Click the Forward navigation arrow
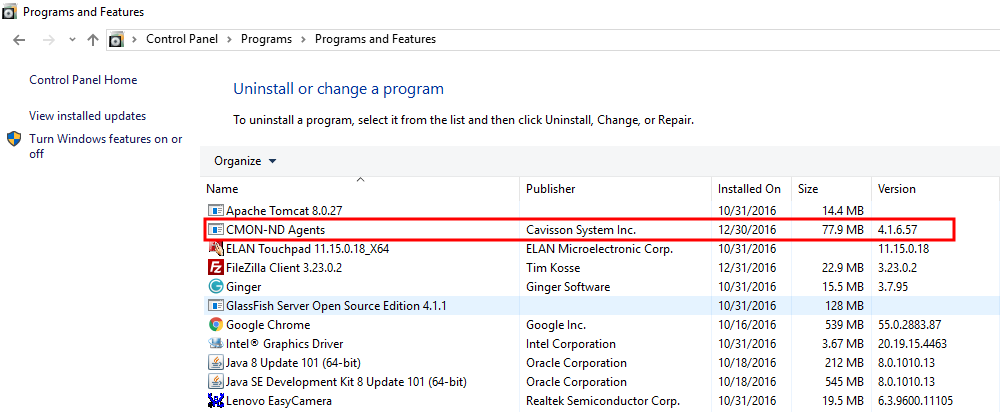This screenshot has height=412, width=1000. coord(48,40)
